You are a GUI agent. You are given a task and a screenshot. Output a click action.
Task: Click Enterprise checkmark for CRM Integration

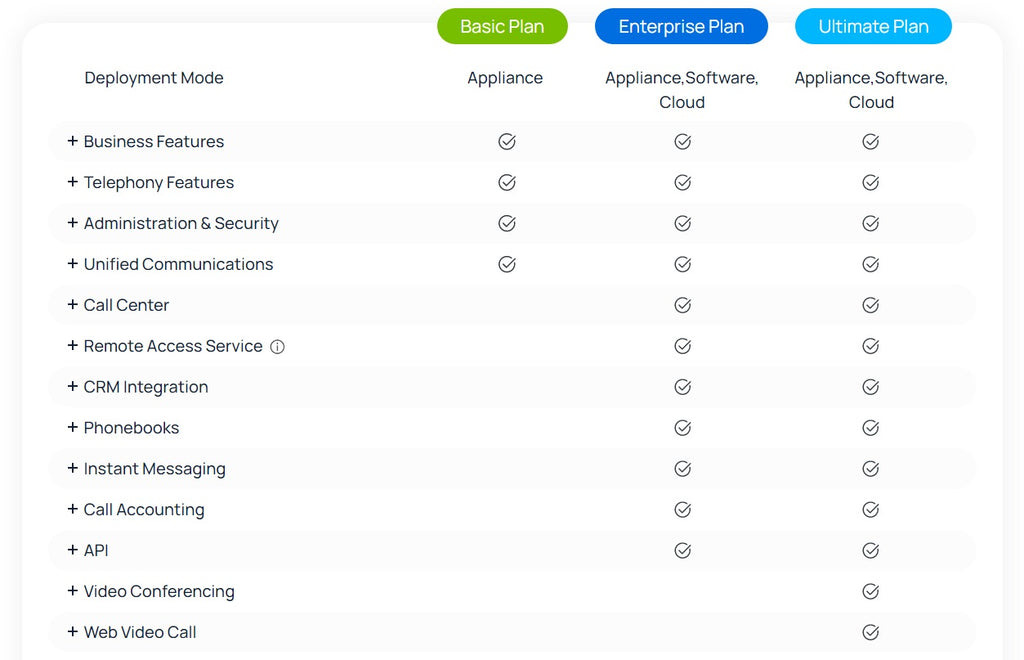[682, 387]
